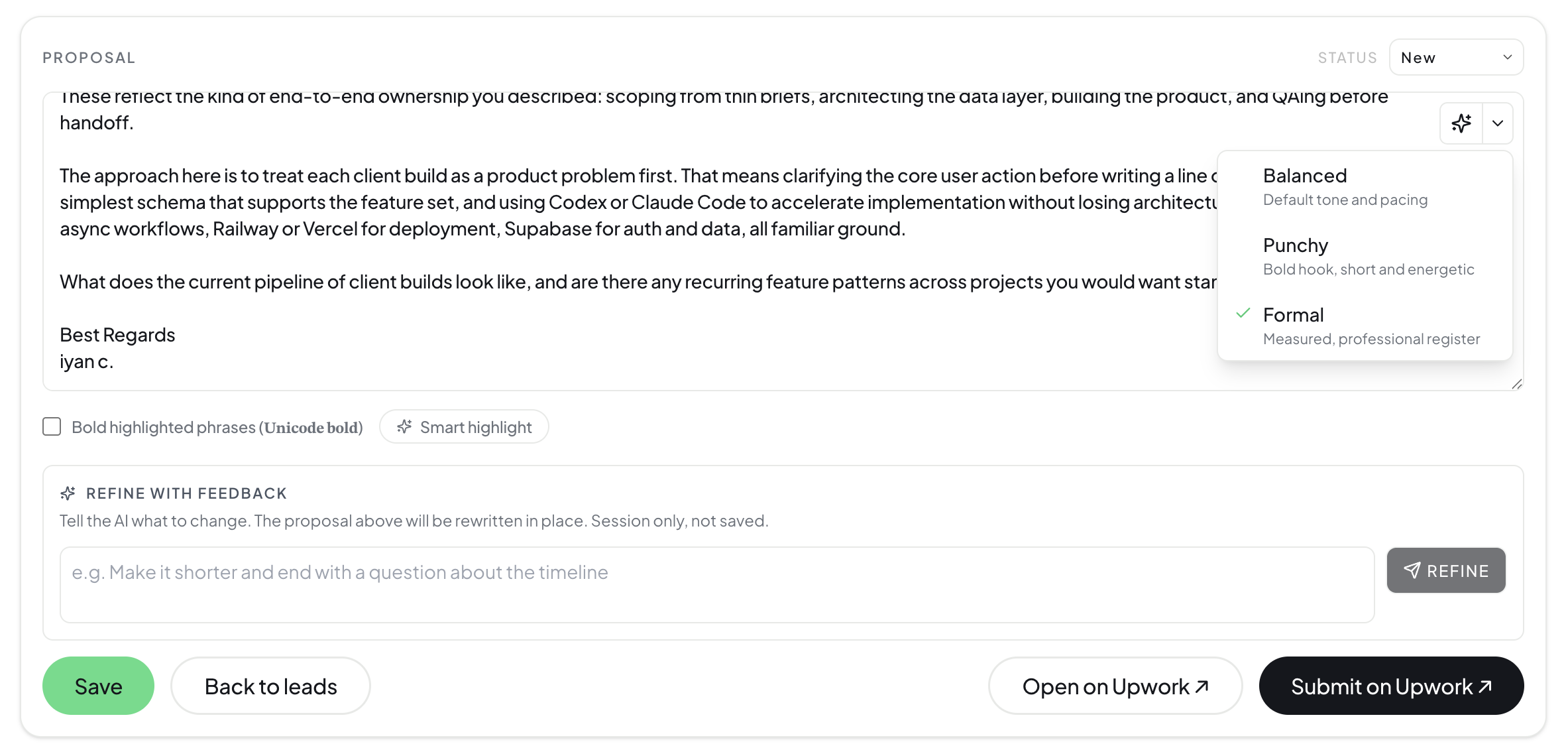Click the Smart highlight button

[464, 427]
